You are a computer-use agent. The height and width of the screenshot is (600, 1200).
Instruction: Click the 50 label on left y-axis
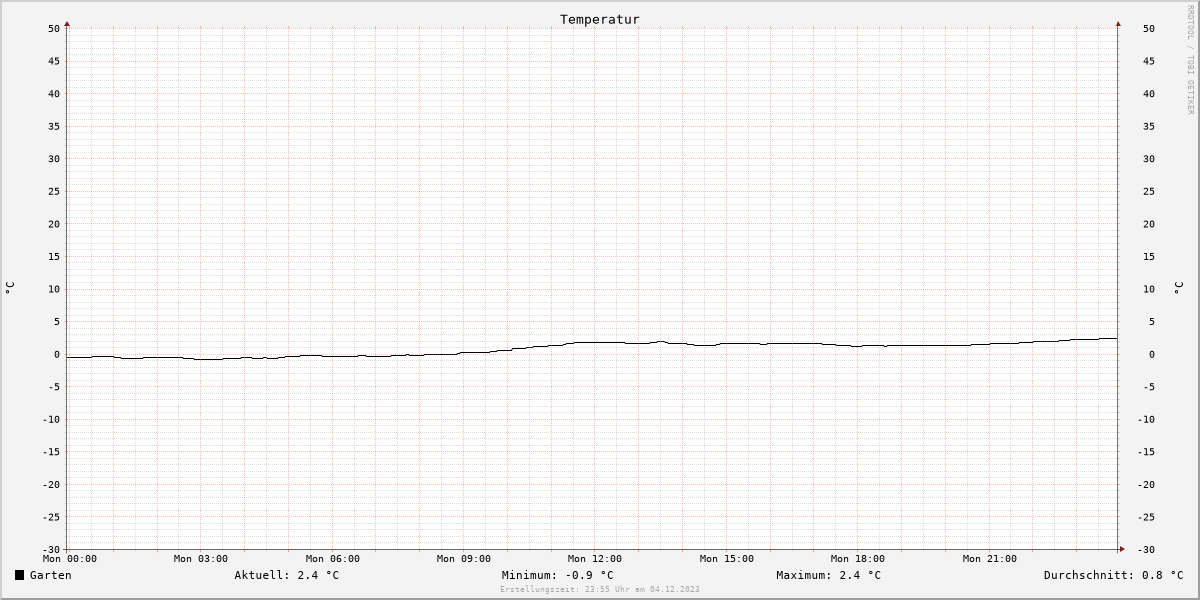click(x=54, y=28)
